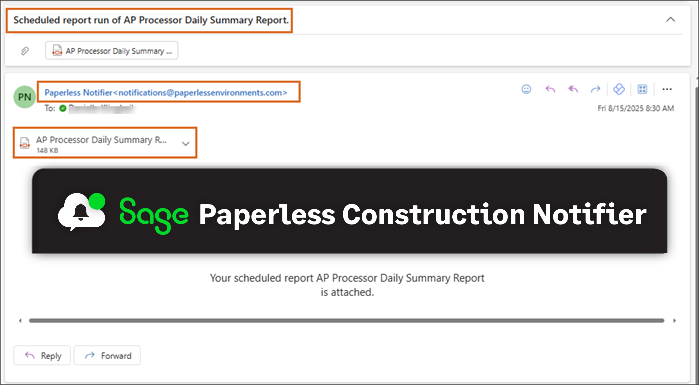The height and width of the screenshot is (385, 699).
Task: Click the scrollbar right arrow
Action: click(674, 320)
